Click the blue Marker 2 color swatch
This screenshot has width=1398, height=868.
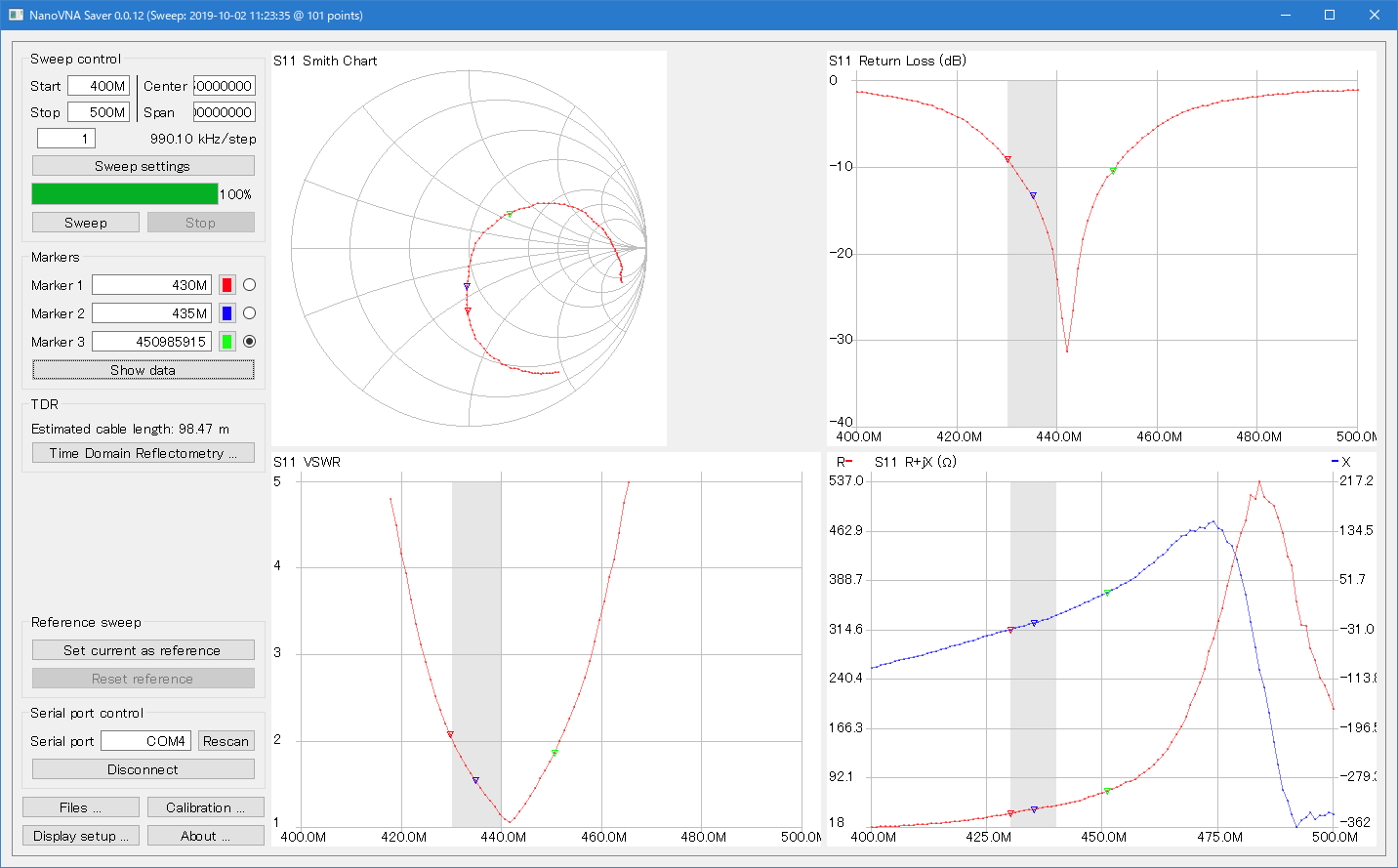pos(227,313)
